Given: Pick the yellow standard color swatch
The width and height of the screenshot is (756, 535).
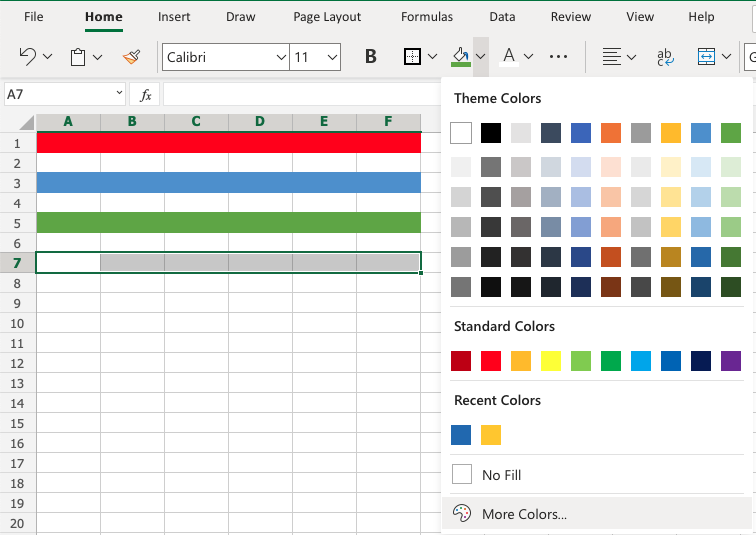Looking at the screenshot, I should click(x=550, y=361).
